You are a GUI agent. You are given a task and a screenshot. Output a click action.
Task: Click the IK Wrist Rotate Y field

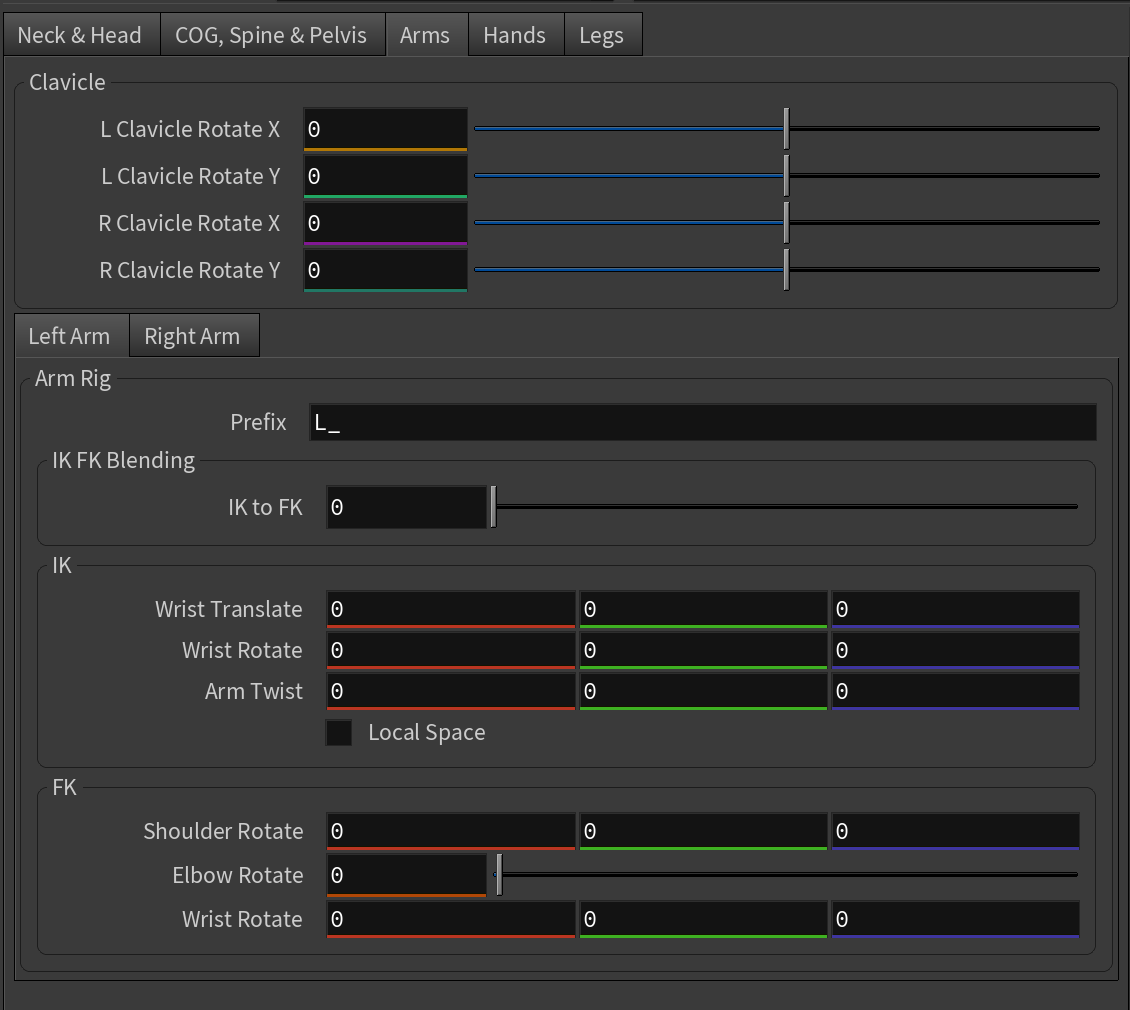(702, 650)
